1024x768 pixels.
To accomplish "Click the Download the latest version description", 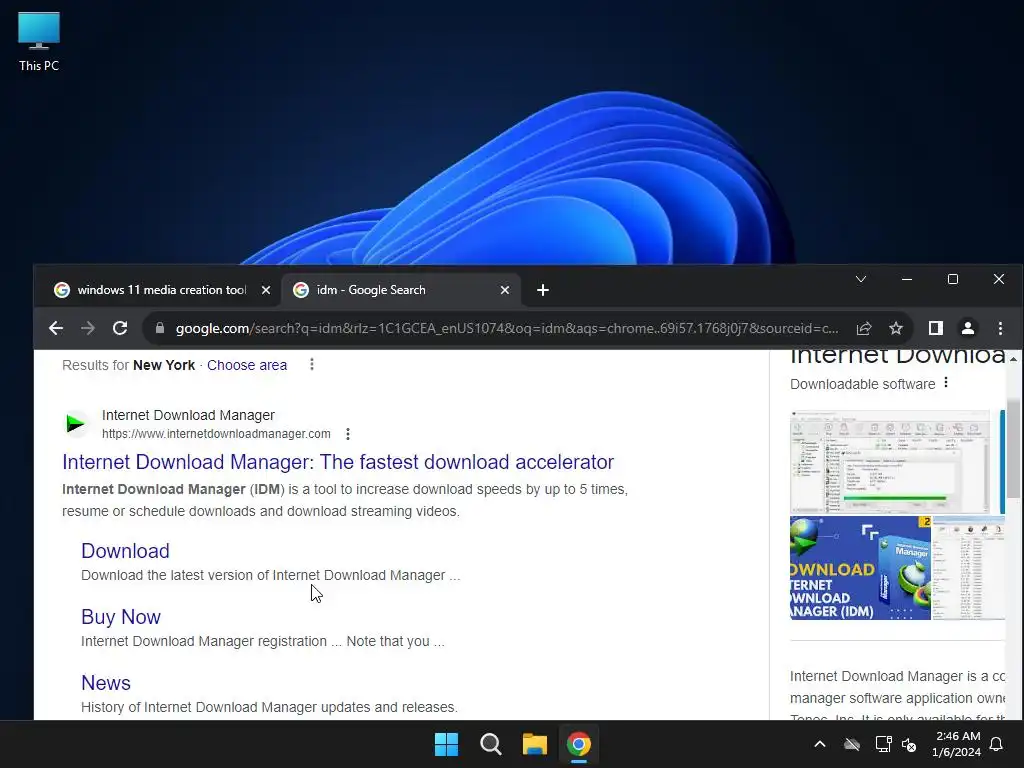I will (270, 575).
